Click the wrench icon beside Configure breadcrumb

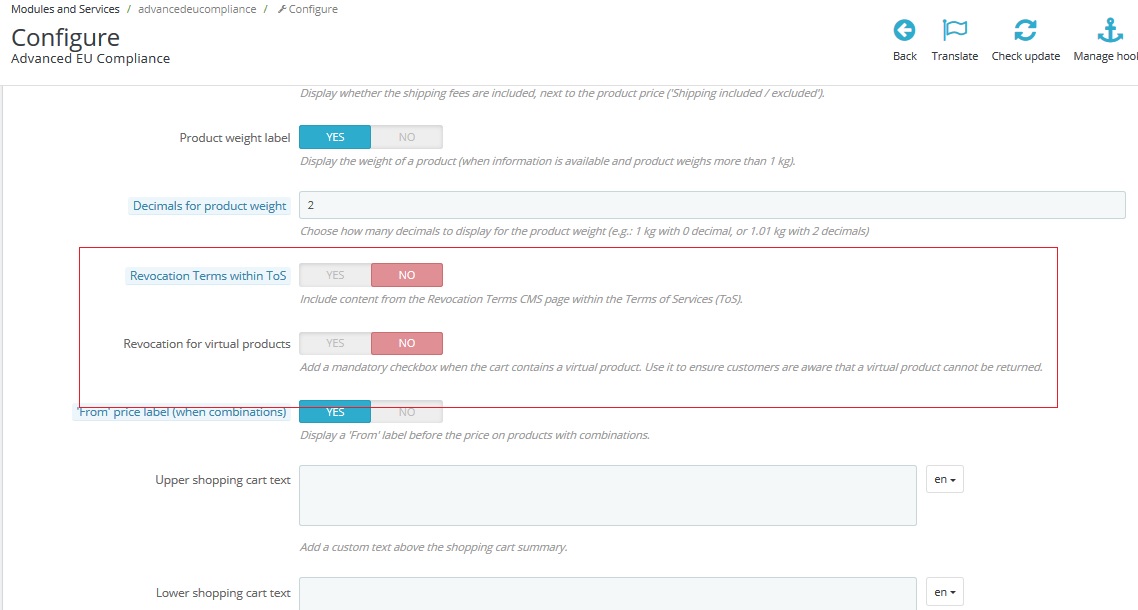tap(282, 9)
